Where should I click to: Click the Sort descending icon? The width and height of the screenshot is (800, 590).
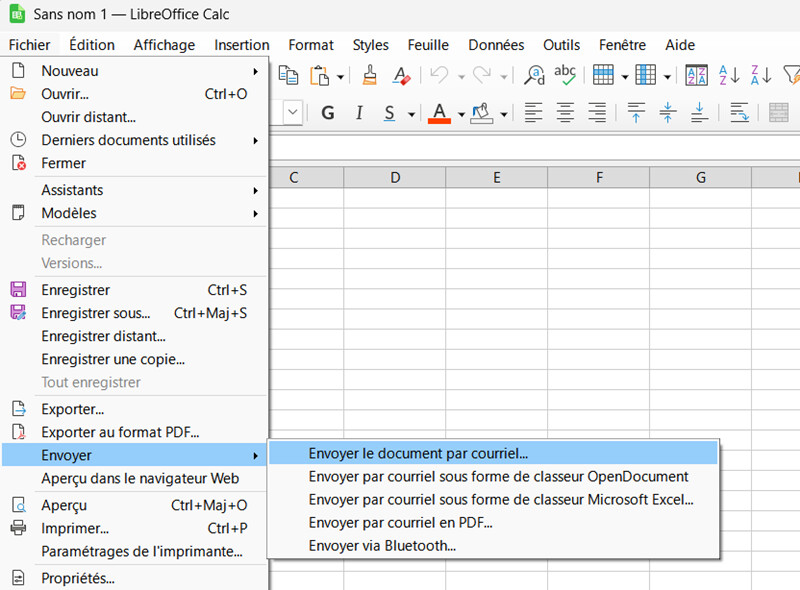point(761,75)
